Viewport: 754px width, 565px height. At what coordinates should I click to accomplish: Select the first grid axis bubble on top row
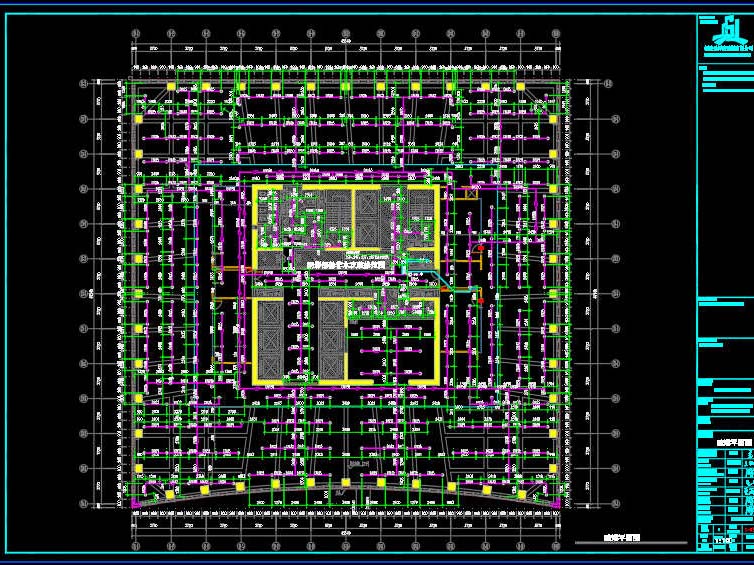click(136, 33)
